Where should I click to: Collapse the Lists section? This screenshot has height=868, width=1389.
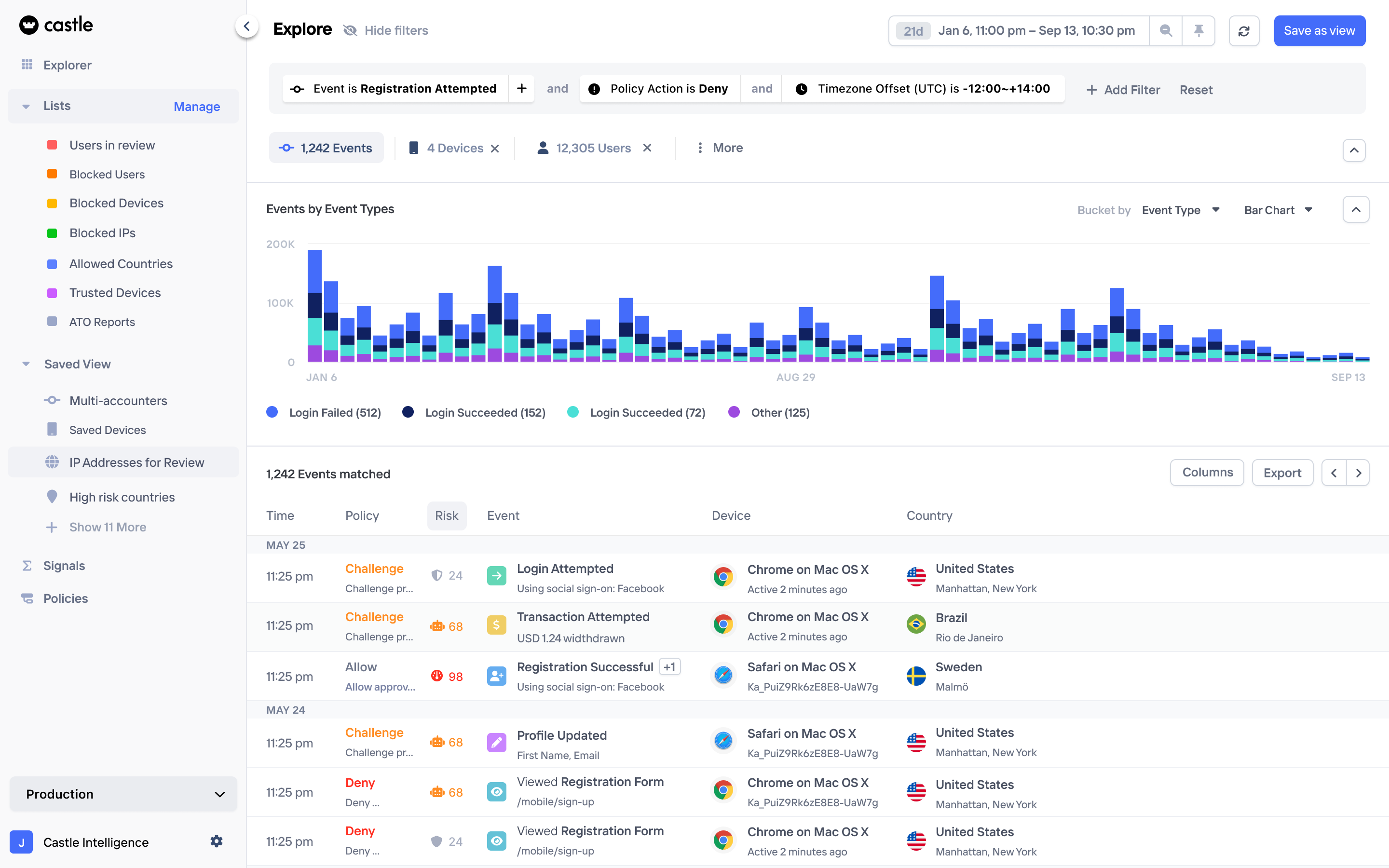[26, 106]
